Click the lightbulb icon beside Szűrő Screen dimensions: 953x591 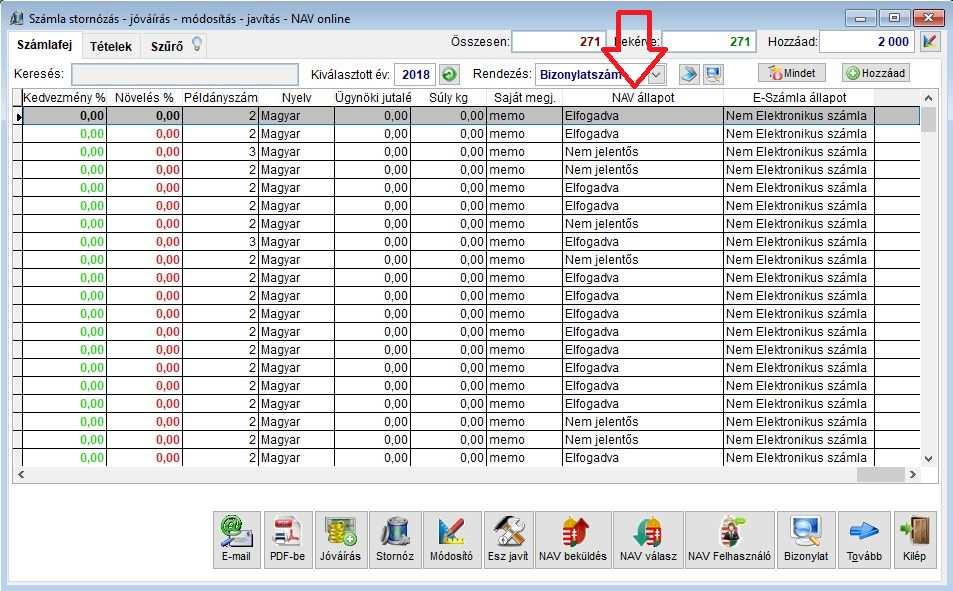click(196, 44)
